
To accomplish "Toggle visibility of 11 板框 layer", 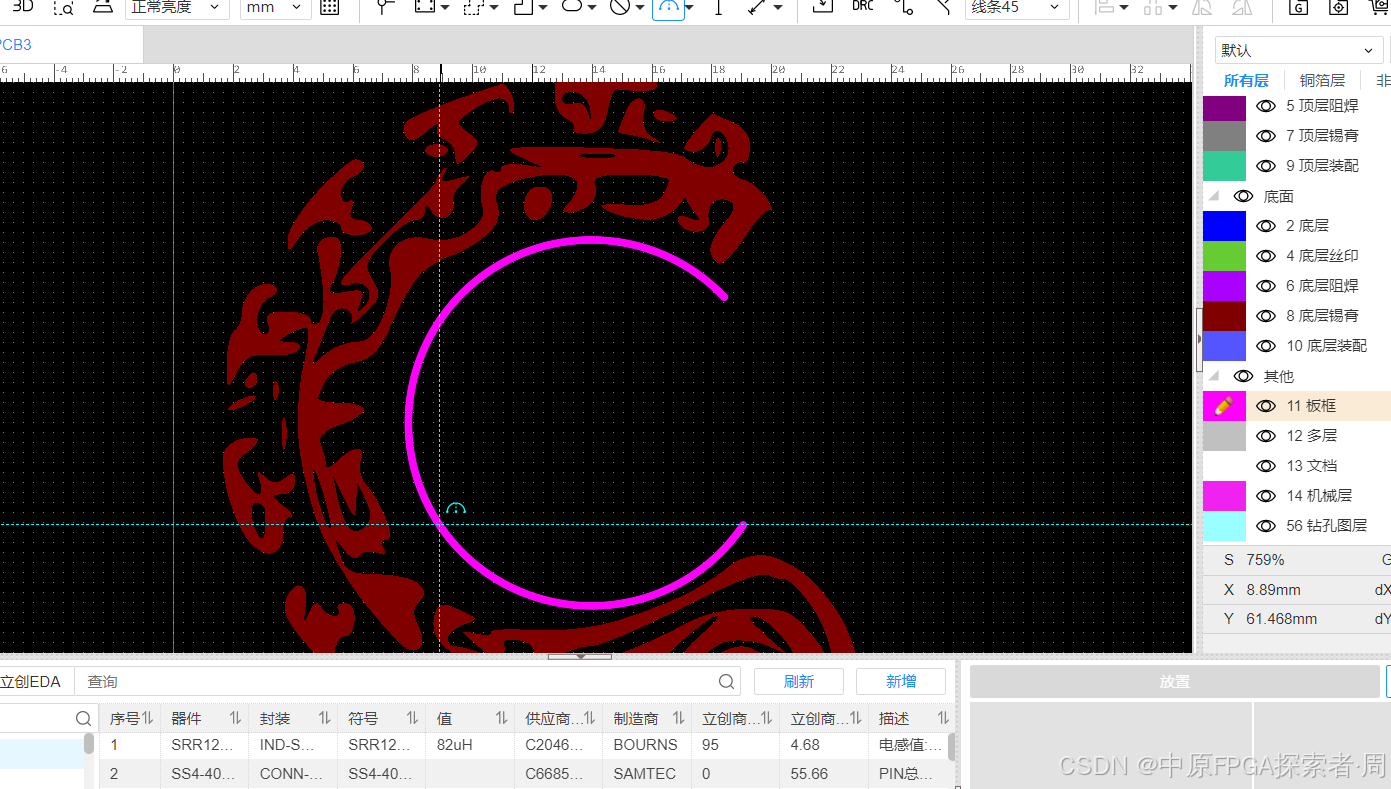I will (x=1266, y=406).
